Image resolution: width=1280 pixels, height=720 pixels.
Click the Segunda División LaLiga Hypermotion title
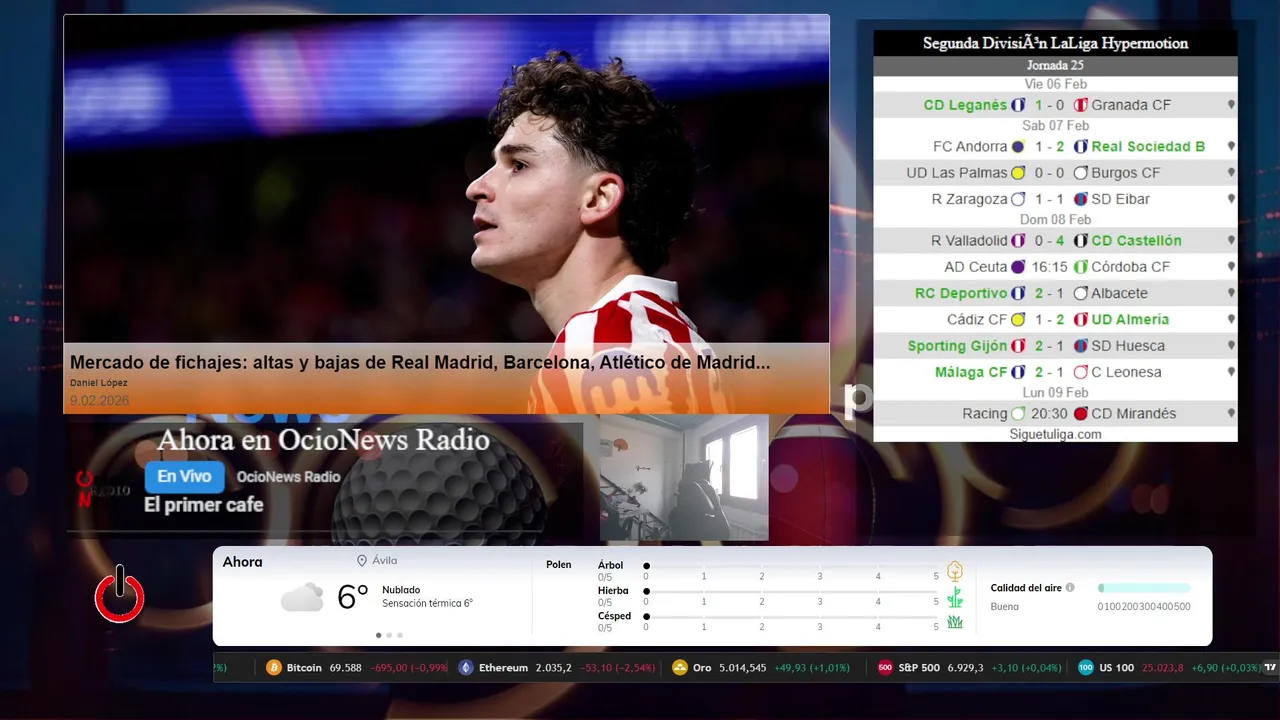(x=1055, y=43)
